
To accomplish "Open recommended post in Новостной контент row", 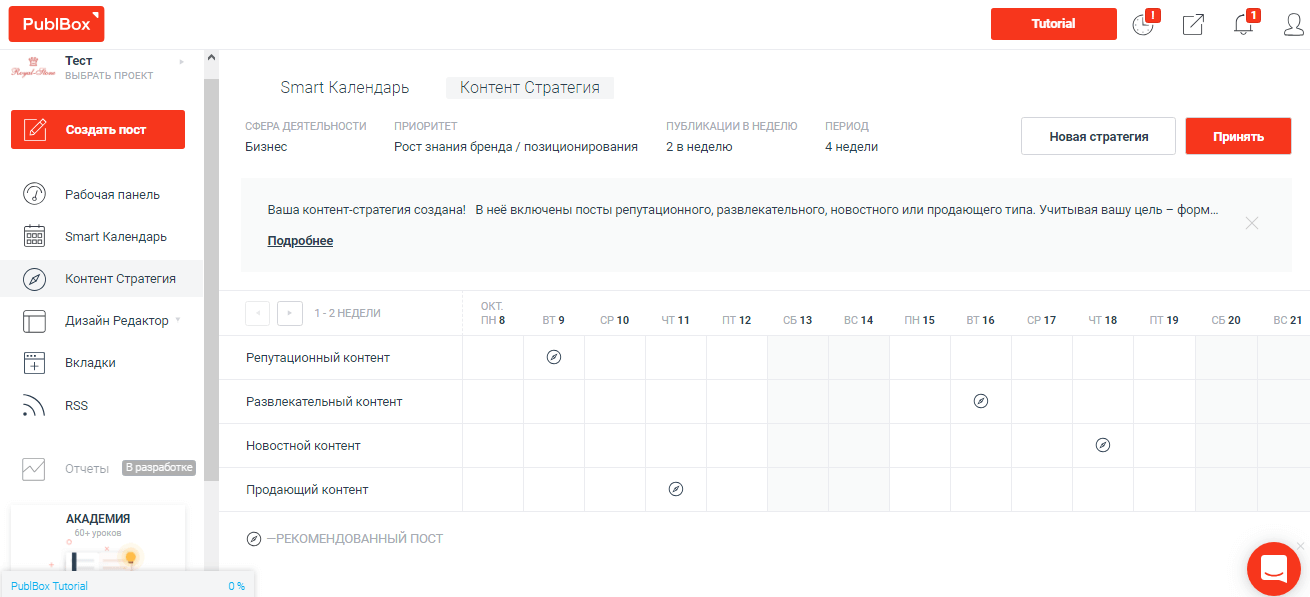I will (1103, 445).
